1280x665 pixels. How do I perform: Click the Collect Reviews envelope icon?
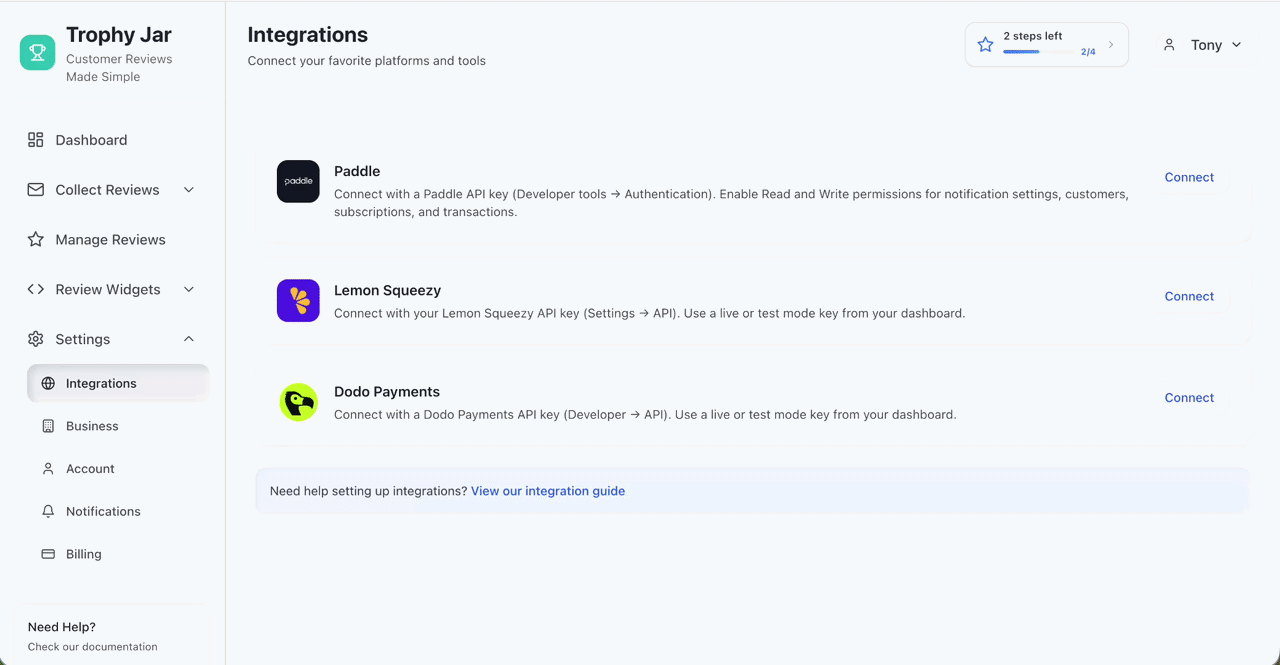[36, 190]
